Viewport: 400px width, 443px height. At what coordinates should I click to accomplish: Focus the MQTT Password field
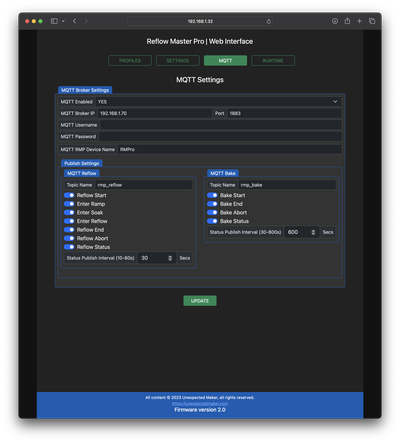[x=220, y=136]
